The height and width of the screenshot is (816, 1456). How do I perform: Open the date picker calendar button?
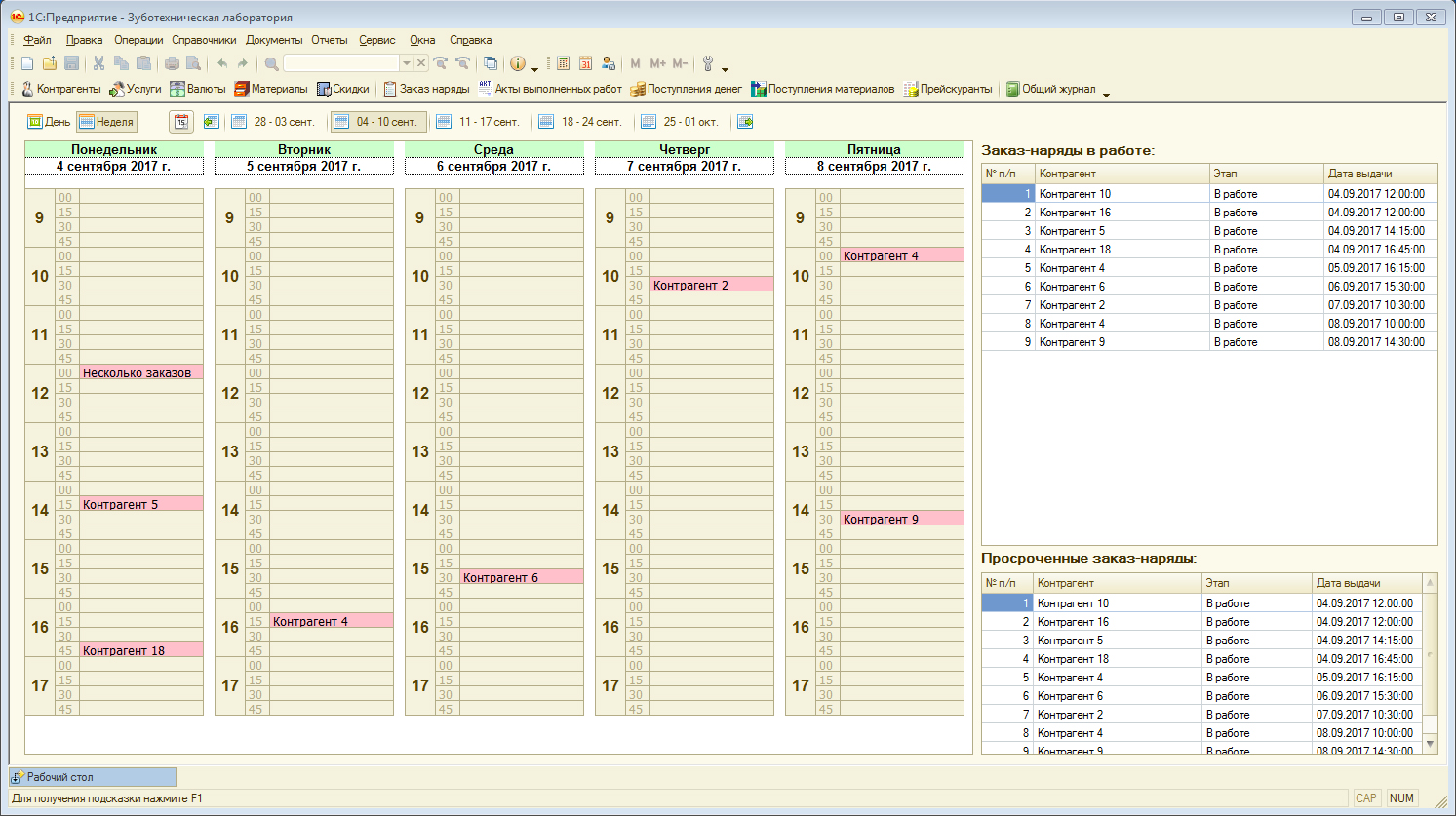pyautogui.click(x=181, y=122)
